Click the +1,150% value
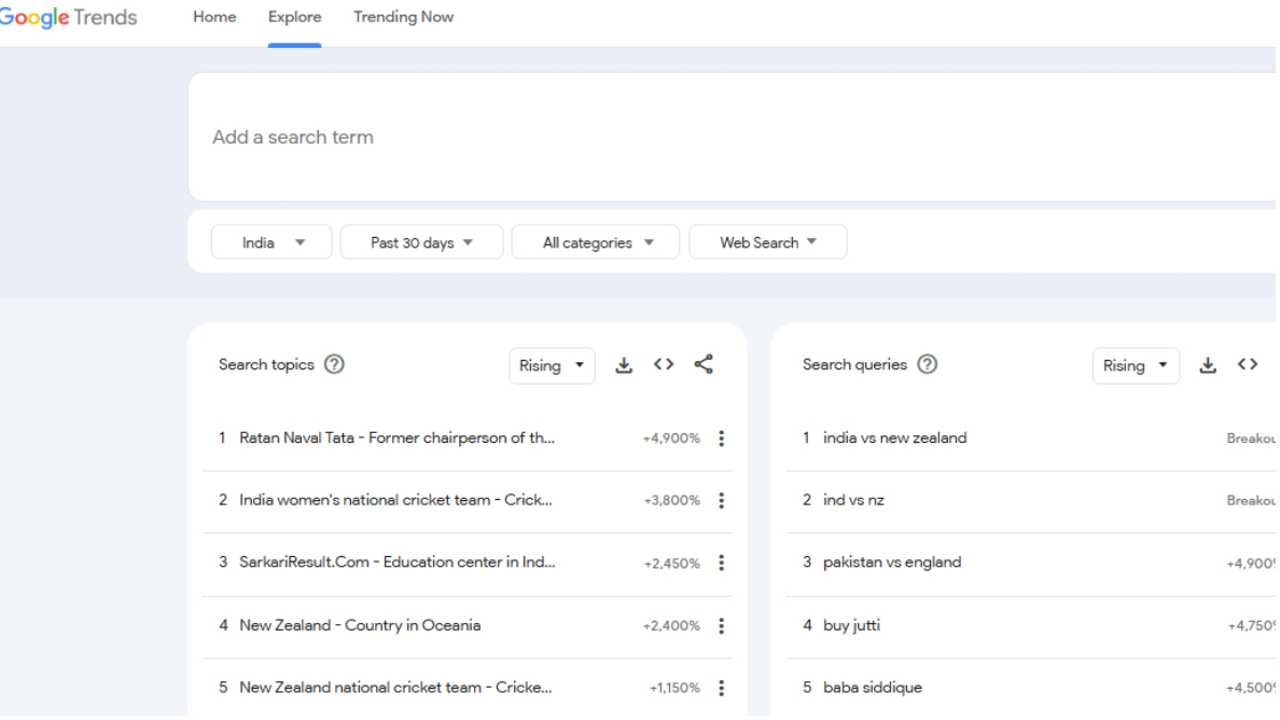Viewport: 1280px width, 720px height. tap(675, 688)
